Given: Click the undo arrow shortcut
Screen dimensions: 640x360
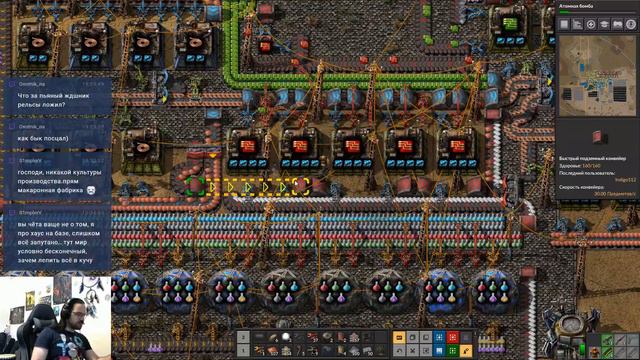Looking at the screenshot, I should (399, 350).
